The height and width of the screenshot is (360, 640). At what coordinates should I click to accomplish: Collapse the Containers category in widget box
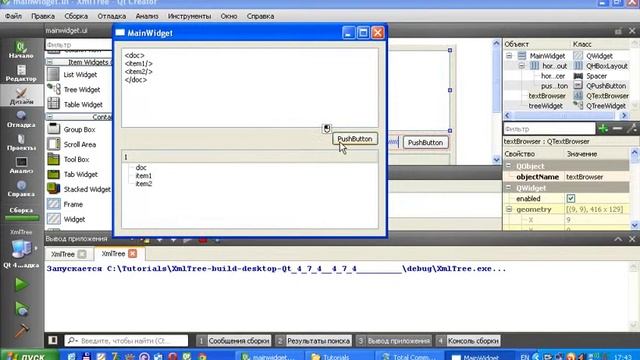click(x=50, y=117)
